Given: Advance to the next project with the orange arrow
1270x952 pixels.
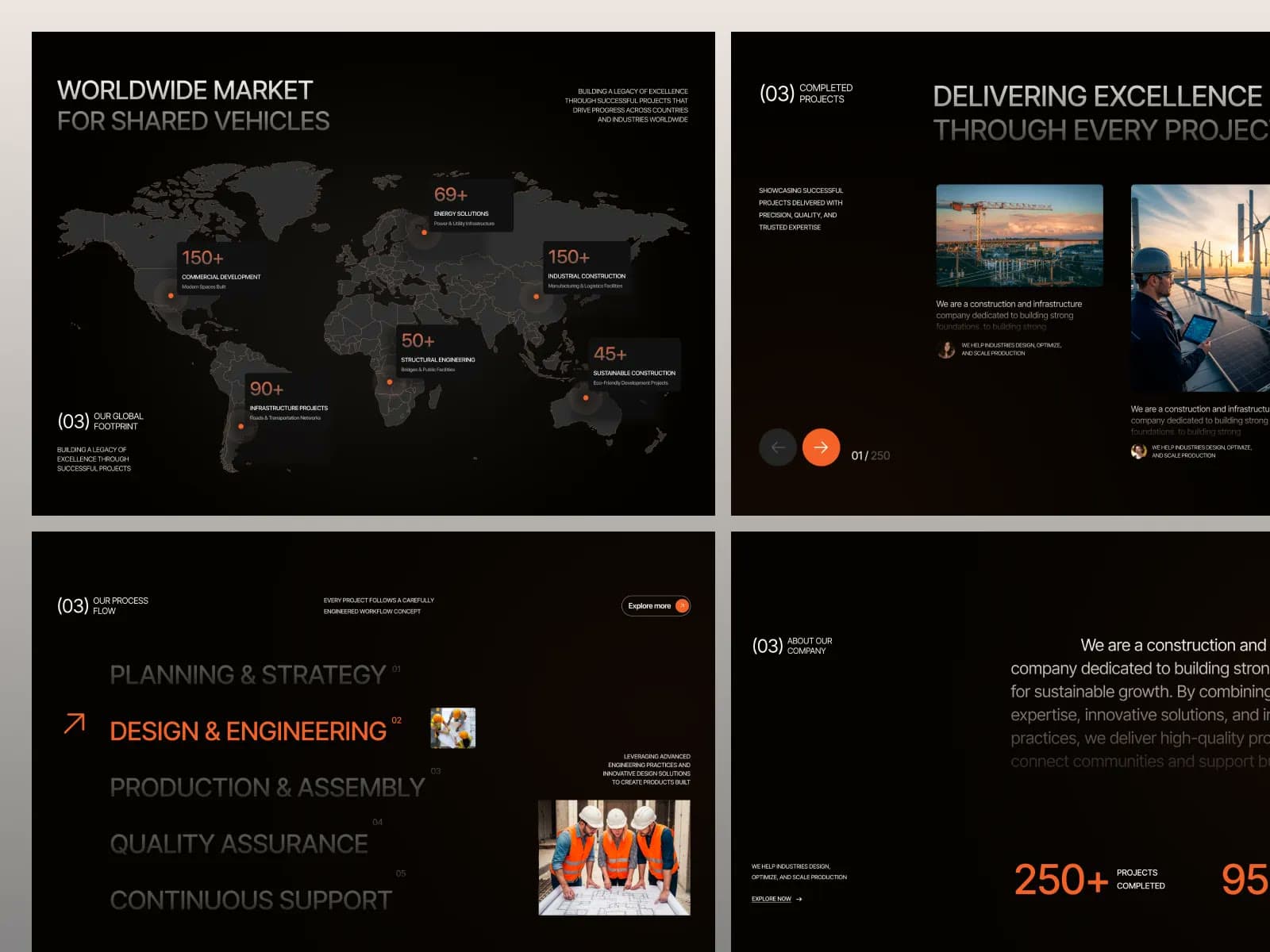Looking at the screenshot, I should tap(821, 447).
